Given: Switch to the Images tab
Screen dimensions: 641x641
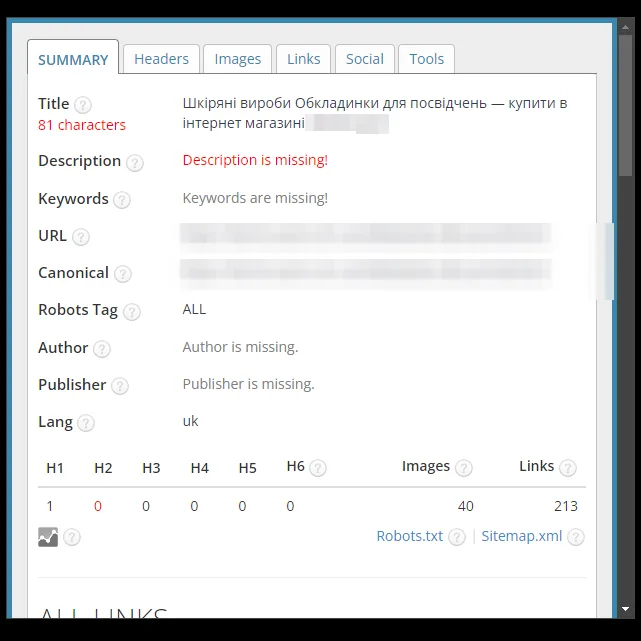Looking at the screenshot, I should (238, 59).
